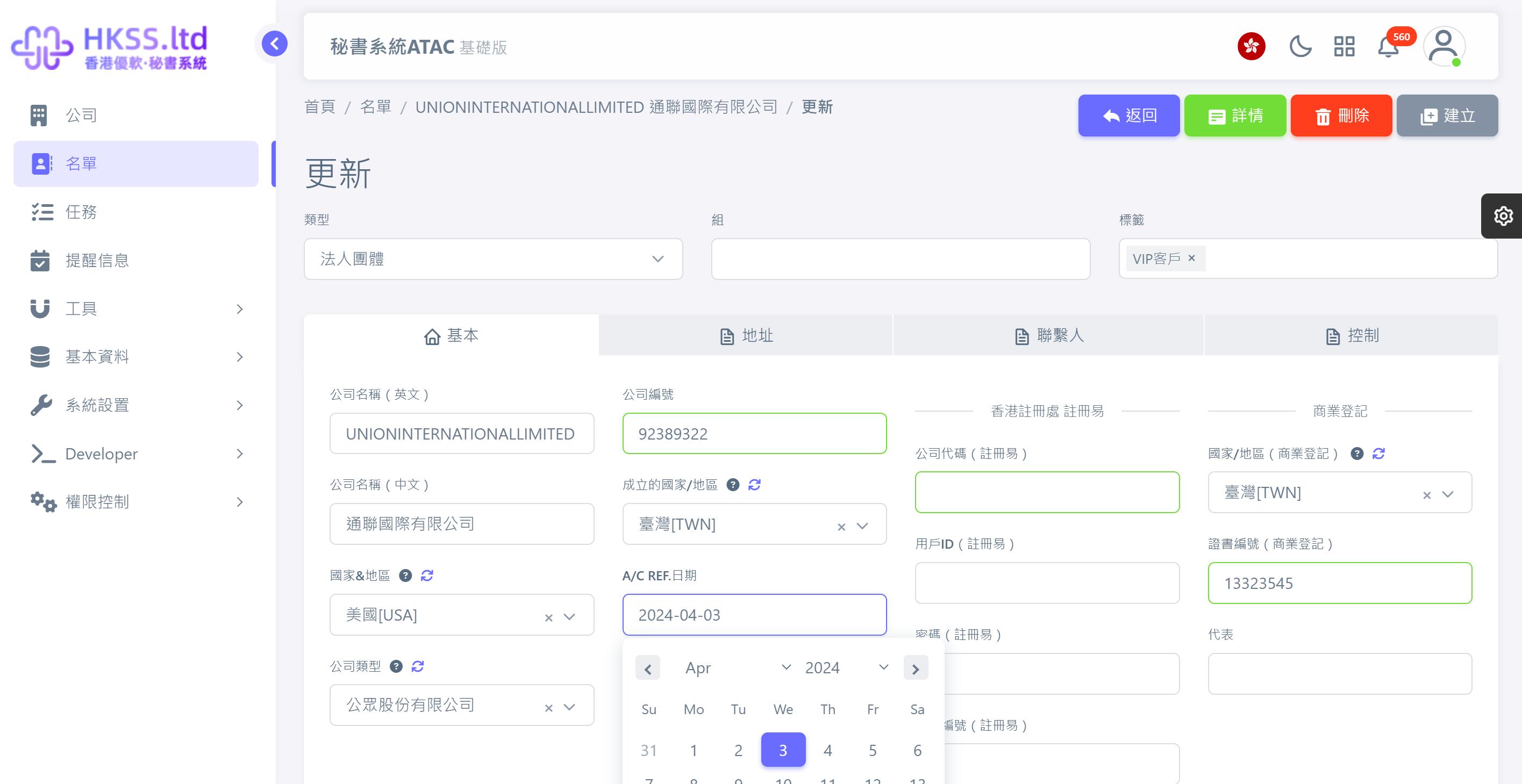Open 公司 in the sidebar

tap(136, 115)
